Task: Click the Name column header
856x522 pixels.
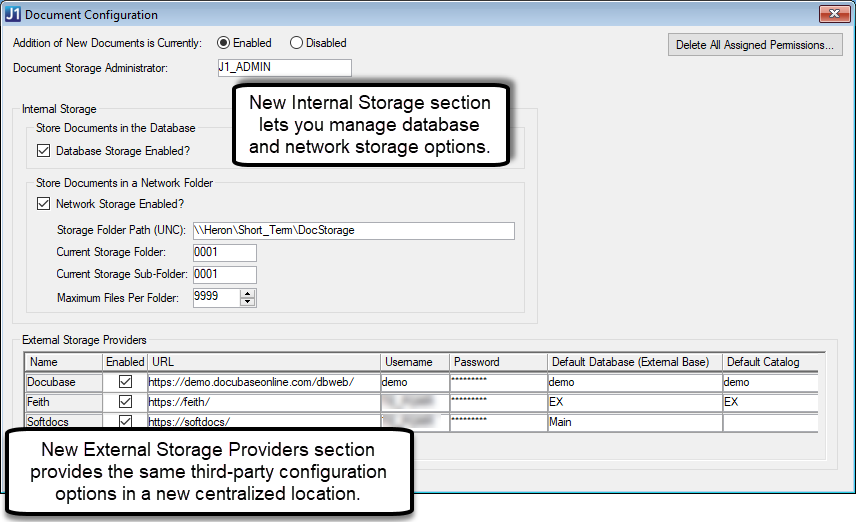Action: pyautogui.click(x=64, y=362)
